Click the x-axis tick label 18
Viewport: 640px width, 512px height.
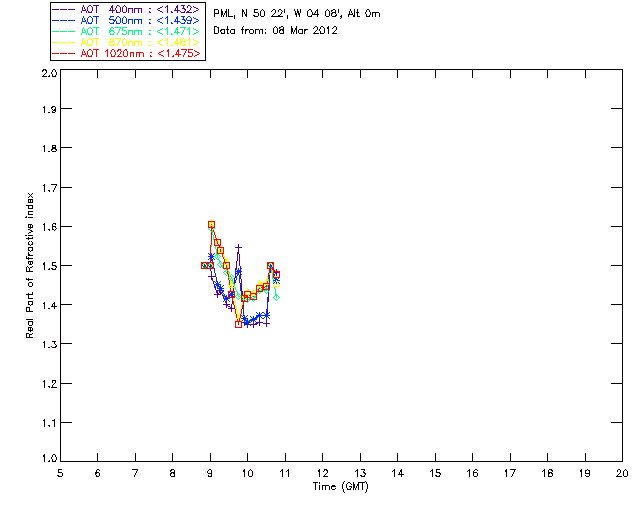(x=547, y=473)
